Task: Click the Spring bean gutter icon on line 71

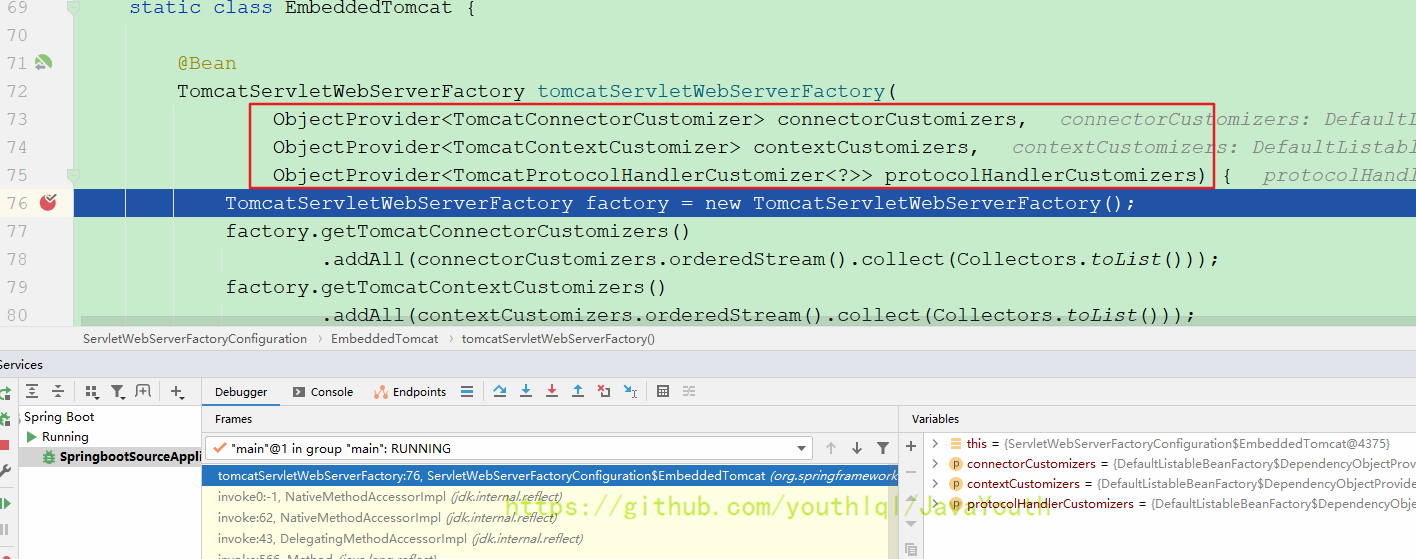Action: 43,63
